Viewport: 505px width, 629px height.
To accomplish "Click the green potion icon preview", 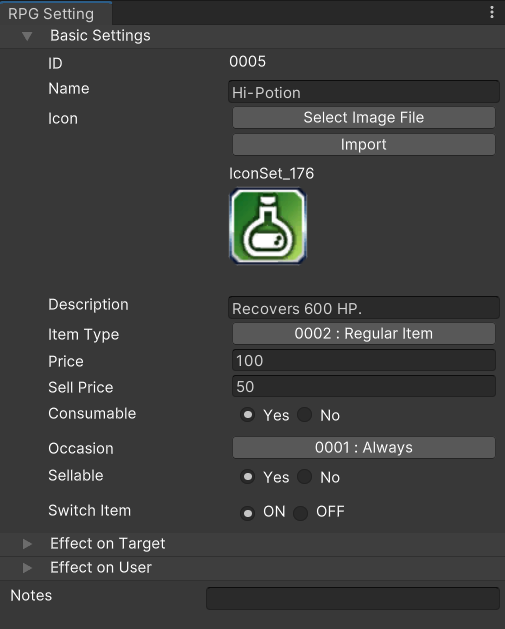I will (268, 226).
